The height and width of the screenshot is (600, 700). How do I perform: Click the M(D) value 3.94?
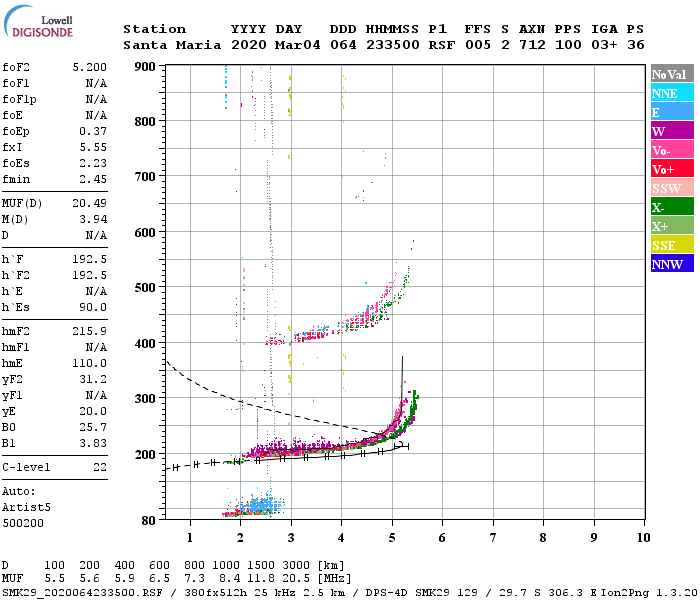93,220
